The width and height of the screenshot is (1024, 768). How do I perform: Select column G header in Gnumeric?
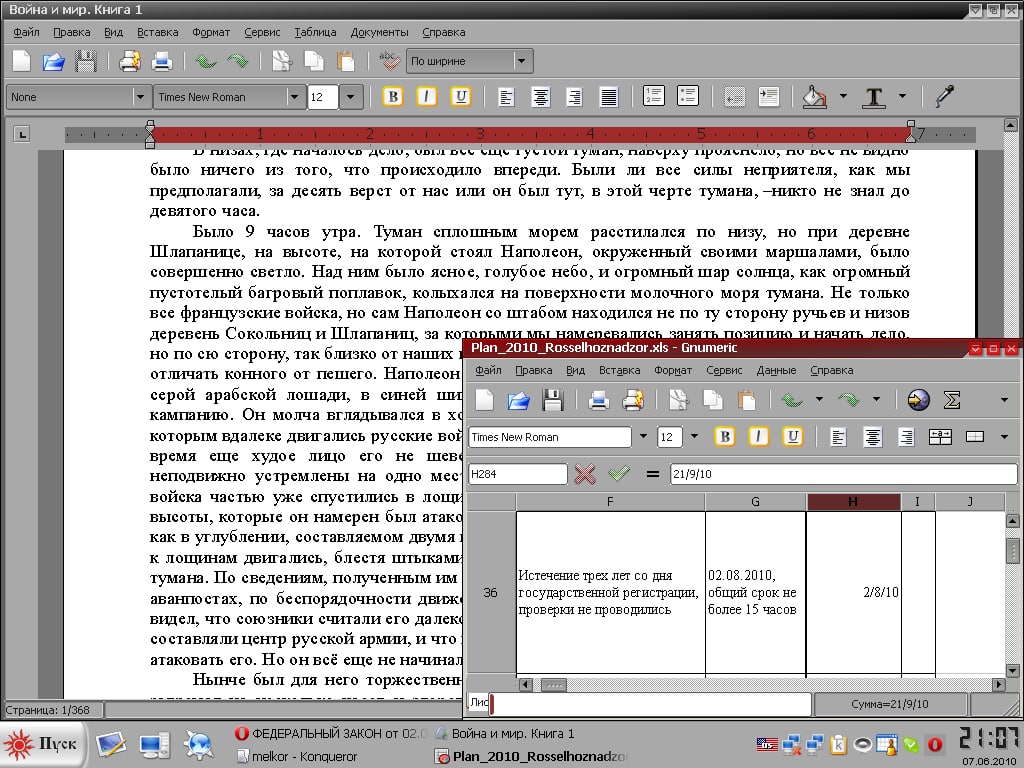pyautogui.click(x=756, y=502)
